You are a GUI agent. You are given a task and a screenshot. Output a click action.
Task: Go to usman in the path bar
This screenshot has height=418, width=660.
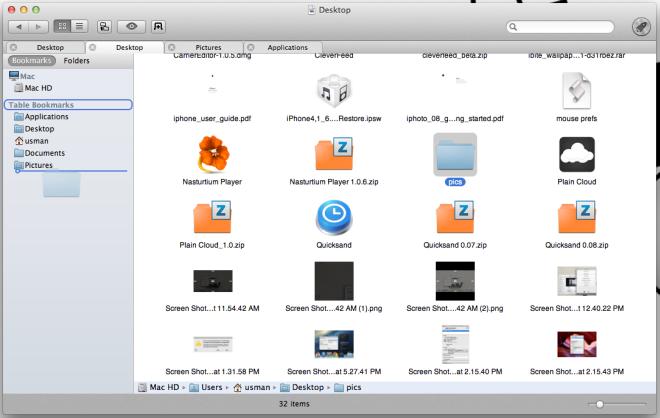pos(252,387)
